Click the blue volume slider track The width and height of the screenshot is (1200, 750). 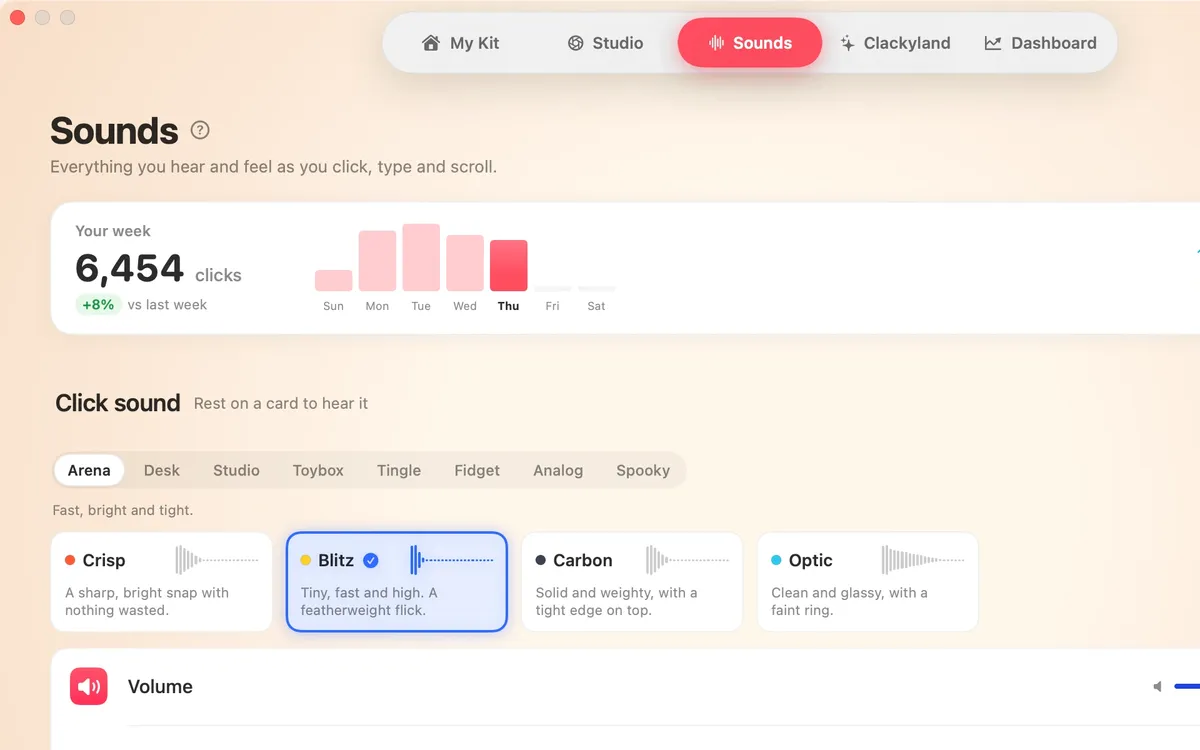(1187, 687)
